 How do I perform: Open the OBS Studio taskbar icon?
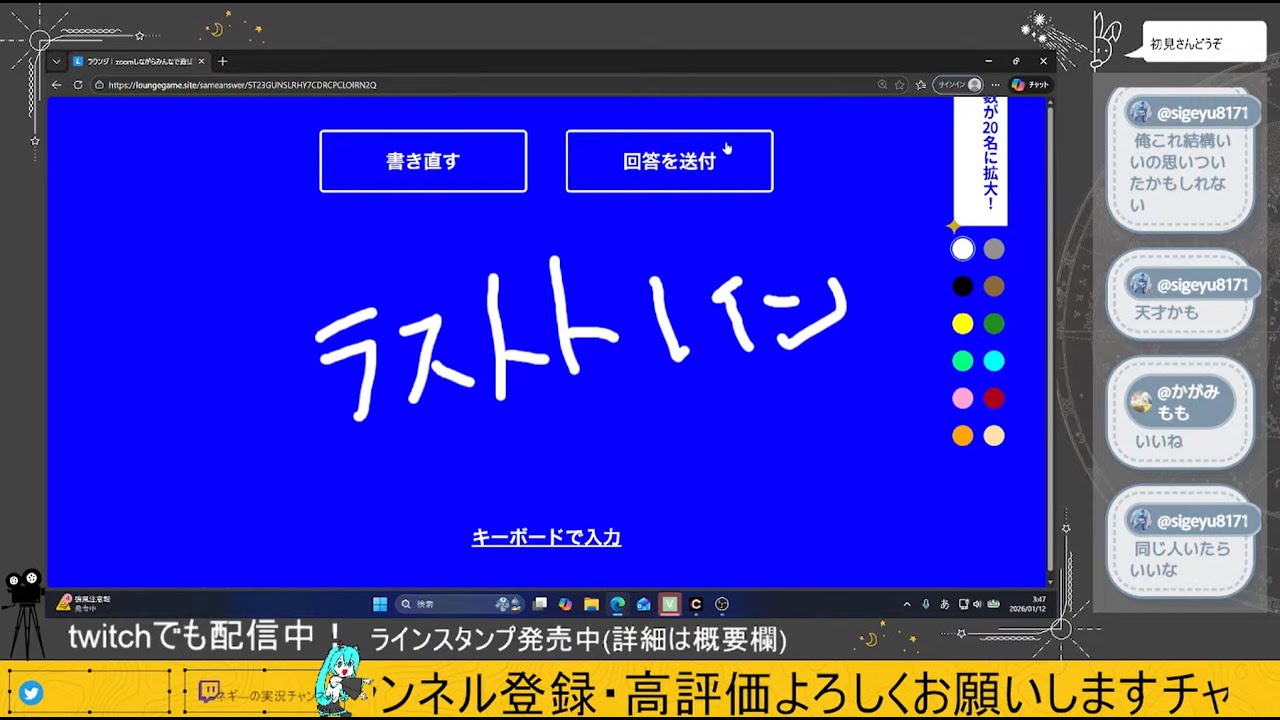point(722,604)
